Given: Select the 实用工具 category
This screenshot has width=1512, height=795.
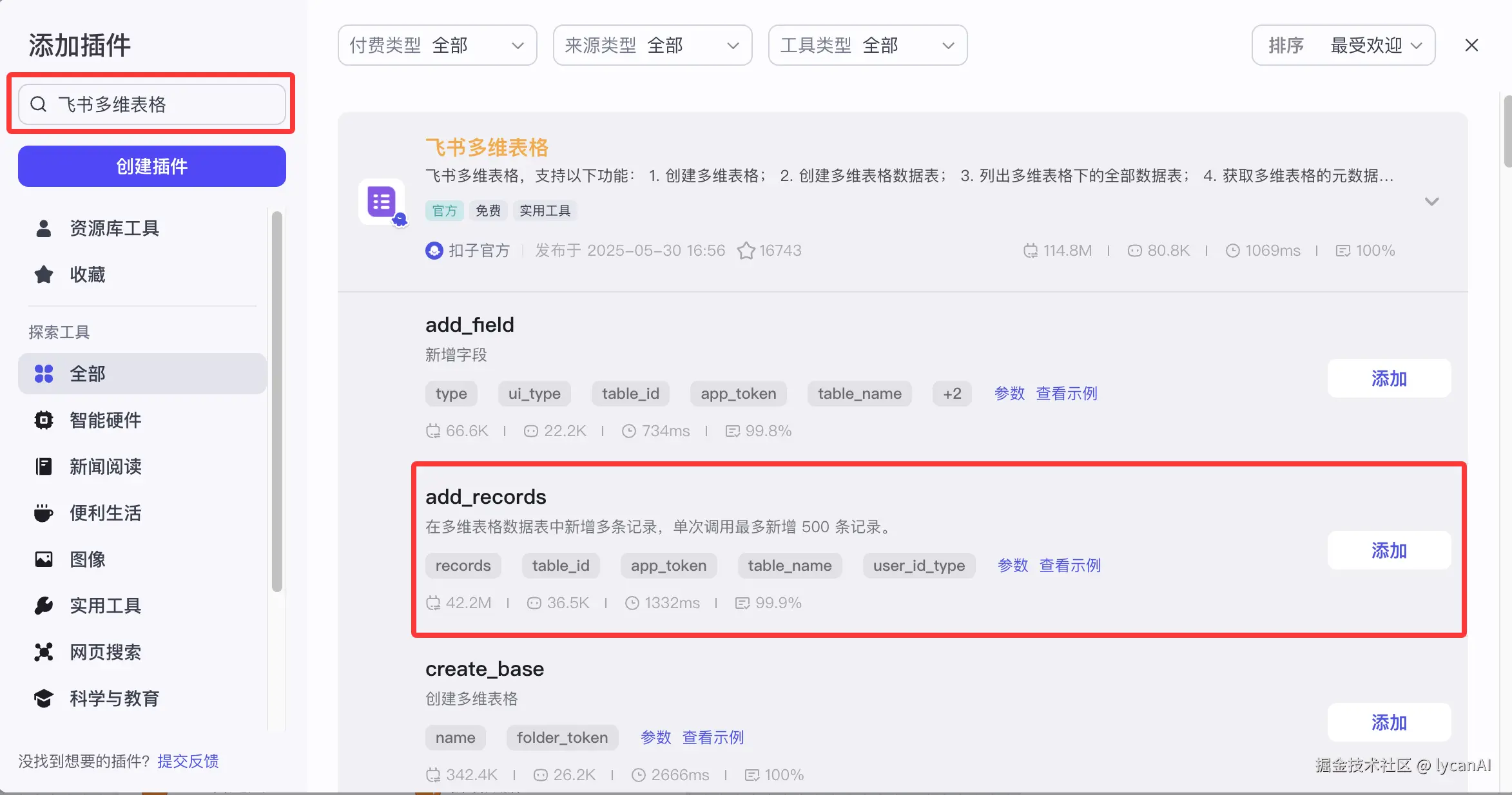Looking at the screenshot, I should (x=105, y=606).
